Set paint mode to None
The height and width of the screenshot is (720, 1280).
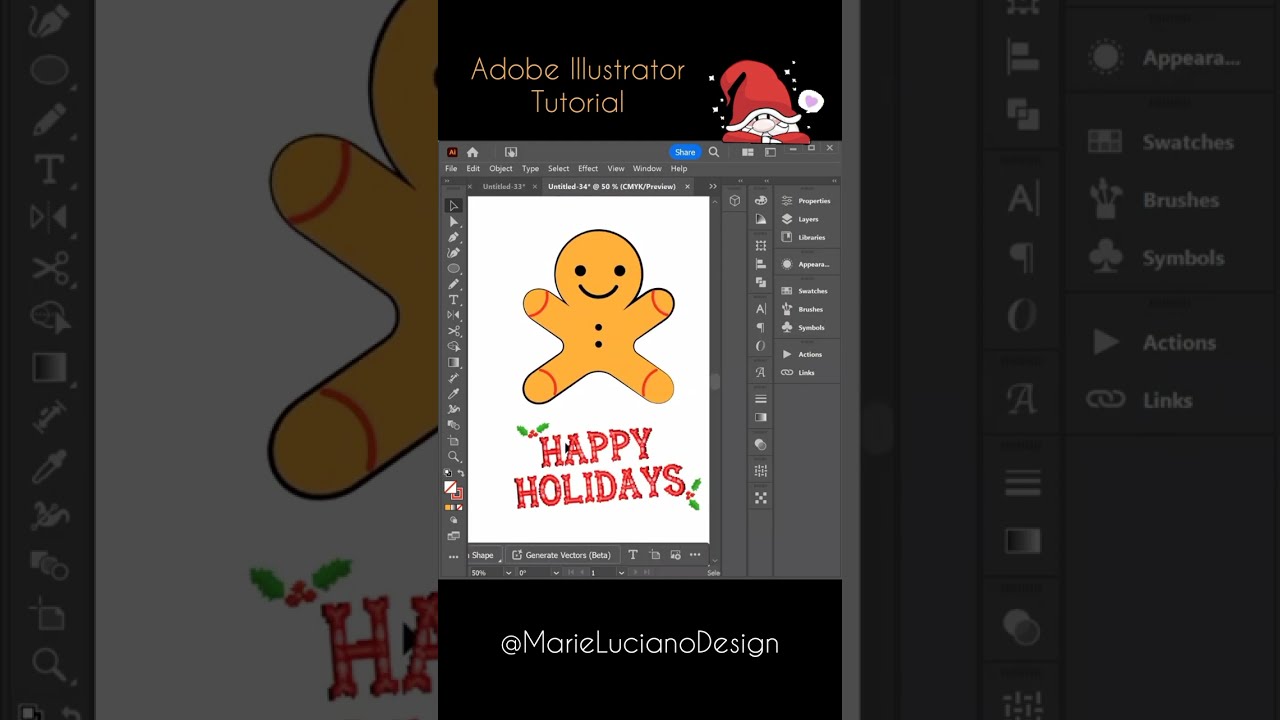coord(460,507)
